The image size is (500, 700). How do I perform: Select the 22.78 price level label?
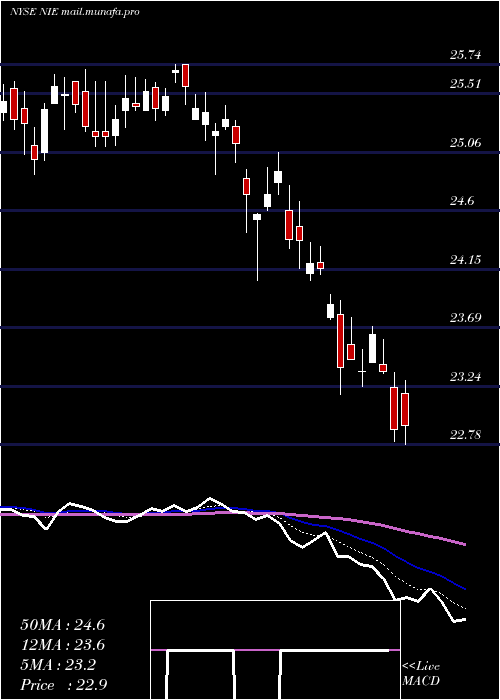[x=466, y=435]
